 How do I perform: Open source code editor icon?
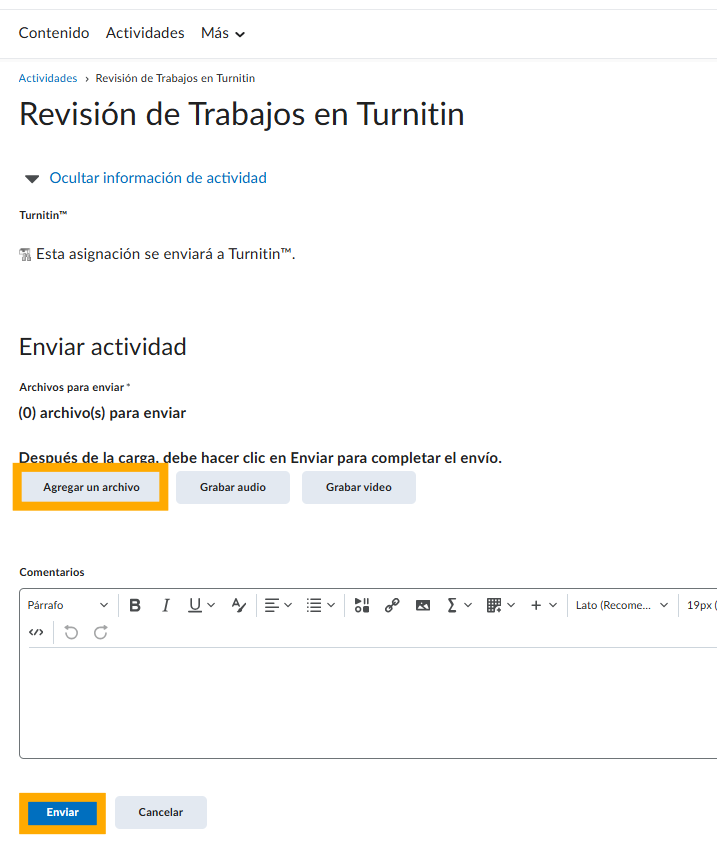pos(36,633)
